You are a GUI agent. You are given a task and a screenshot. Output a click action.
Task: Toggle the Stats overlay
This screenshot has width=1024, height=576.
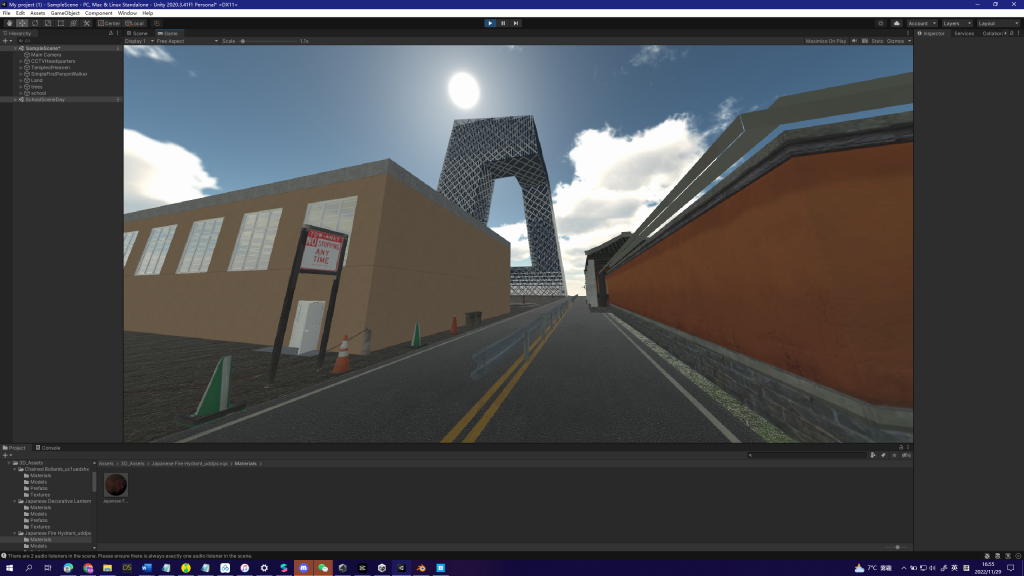(877, 41)
